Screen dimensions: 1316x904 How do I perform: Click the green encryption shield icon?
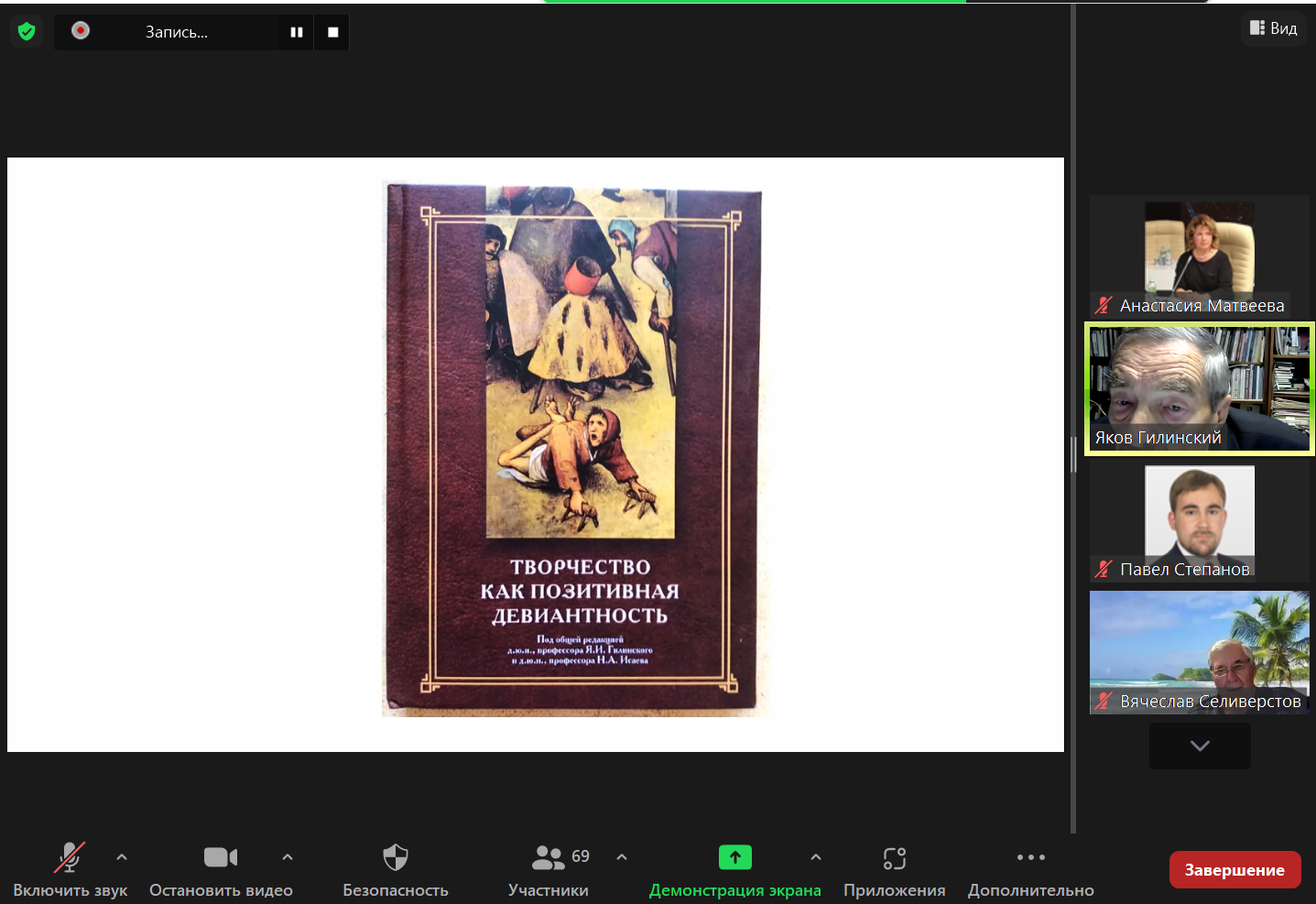tap(27, 32)
